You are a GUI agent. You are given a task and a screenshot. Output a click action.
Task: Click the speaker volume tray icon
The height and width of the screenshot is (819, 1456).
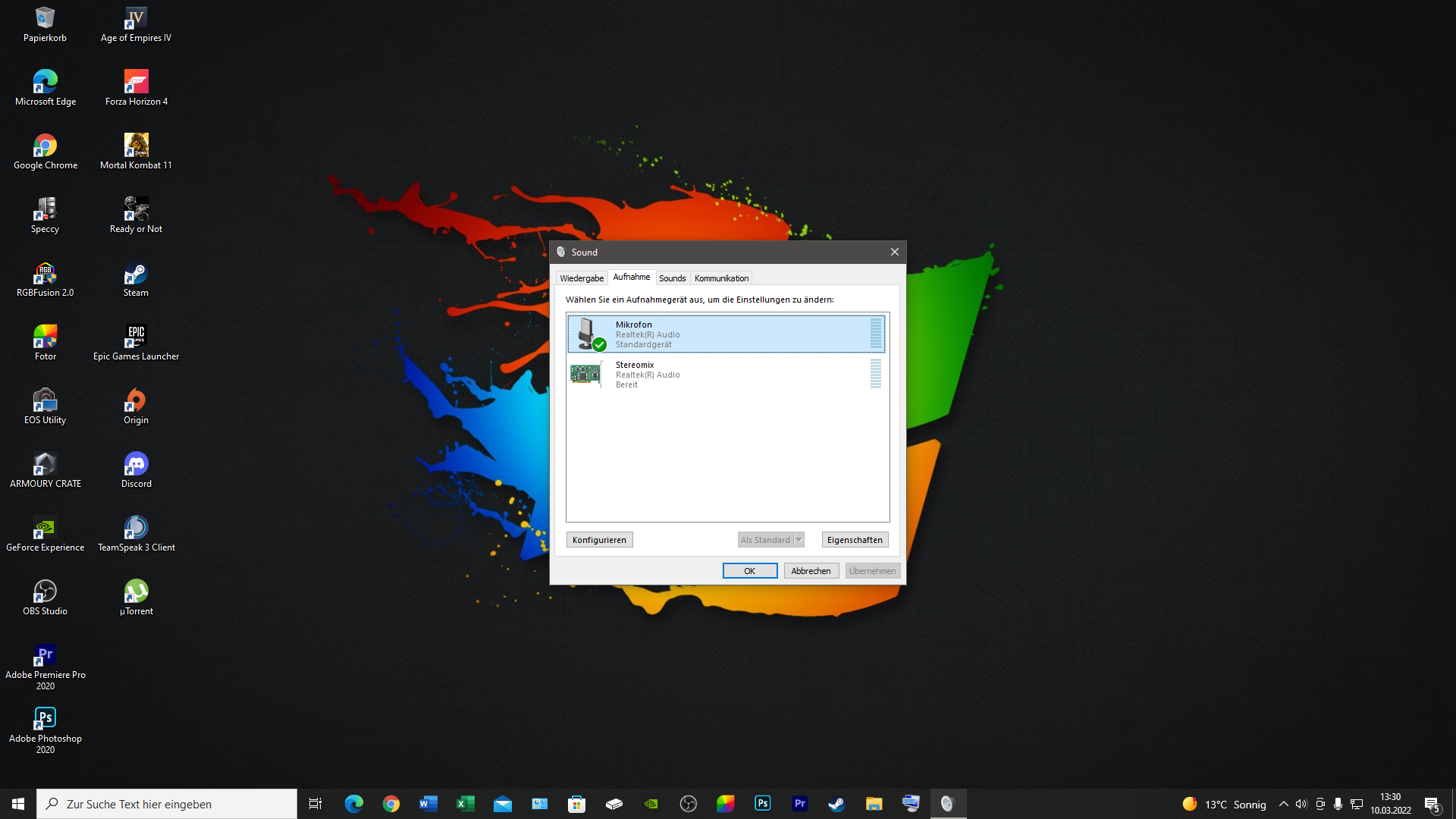click(1301, 804)
